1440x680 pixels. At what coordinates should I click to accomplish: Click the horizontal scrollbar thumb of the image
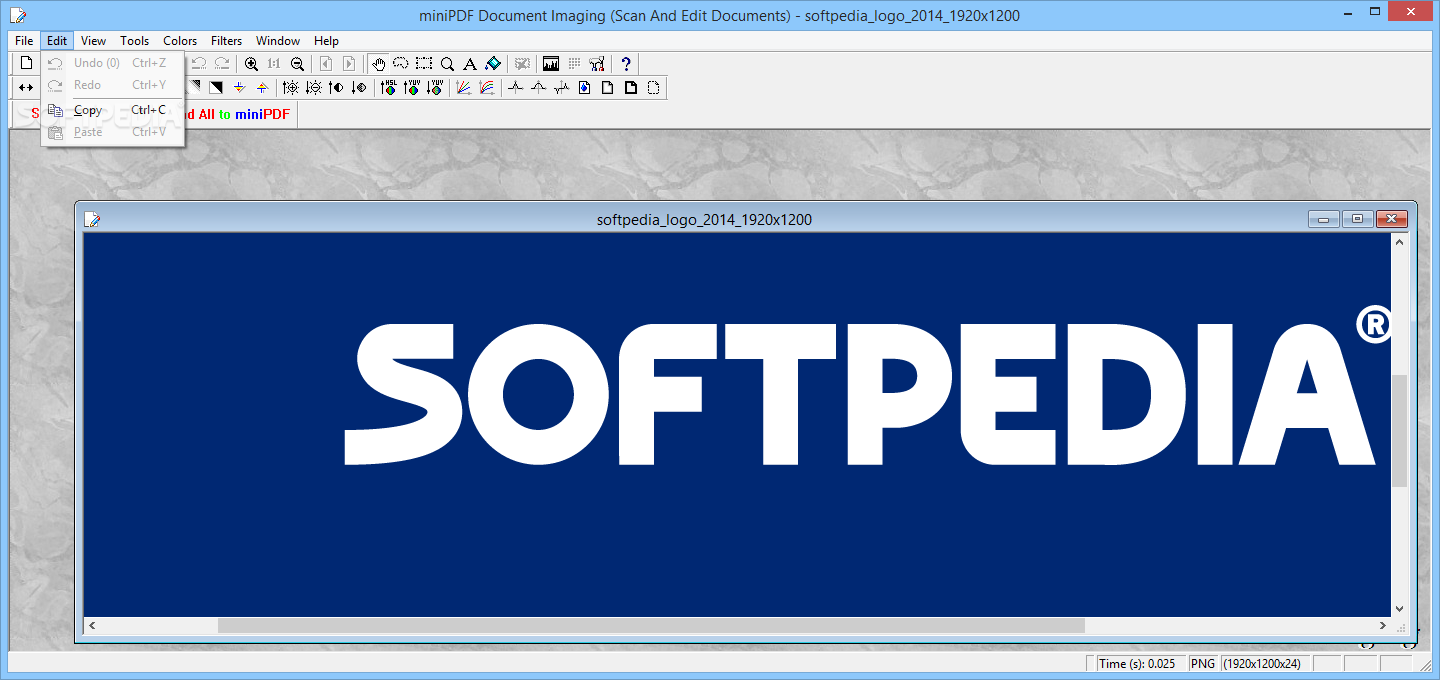pyautogui.click(x=651, y=625)
